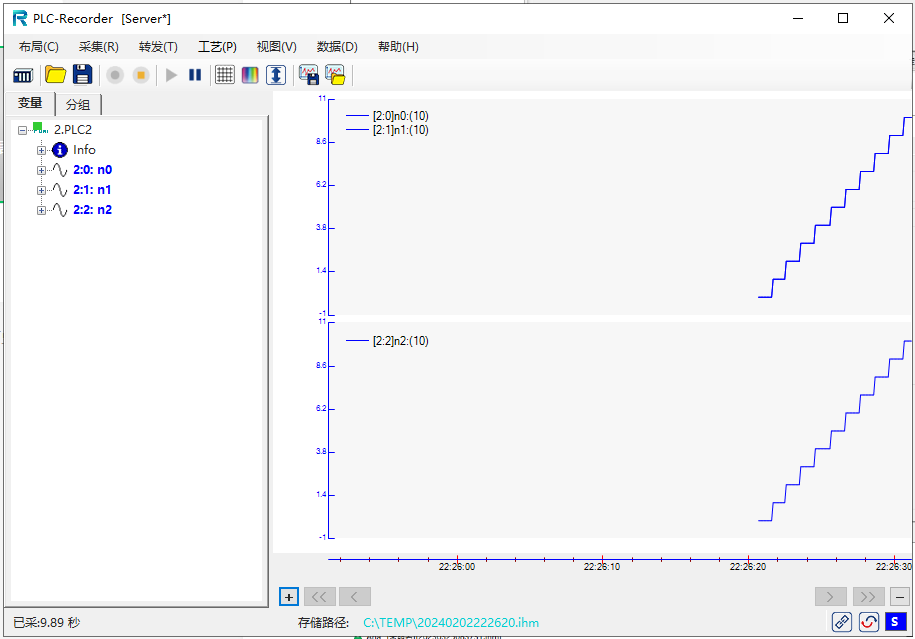Open the rainbow color scheme icon
The width and height of the screenshot is (915, 639).
click(250, 75)
